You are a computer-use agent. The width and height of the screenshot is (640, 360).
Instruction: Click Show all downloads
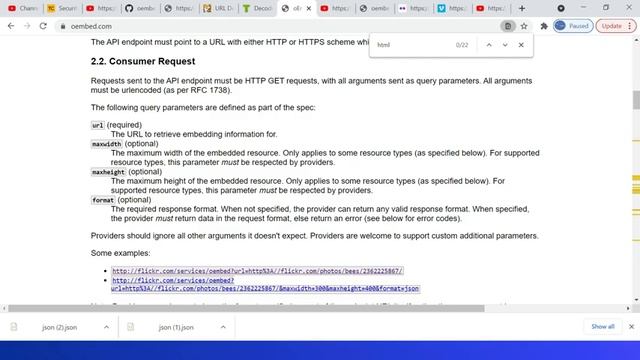coord(603,327)
